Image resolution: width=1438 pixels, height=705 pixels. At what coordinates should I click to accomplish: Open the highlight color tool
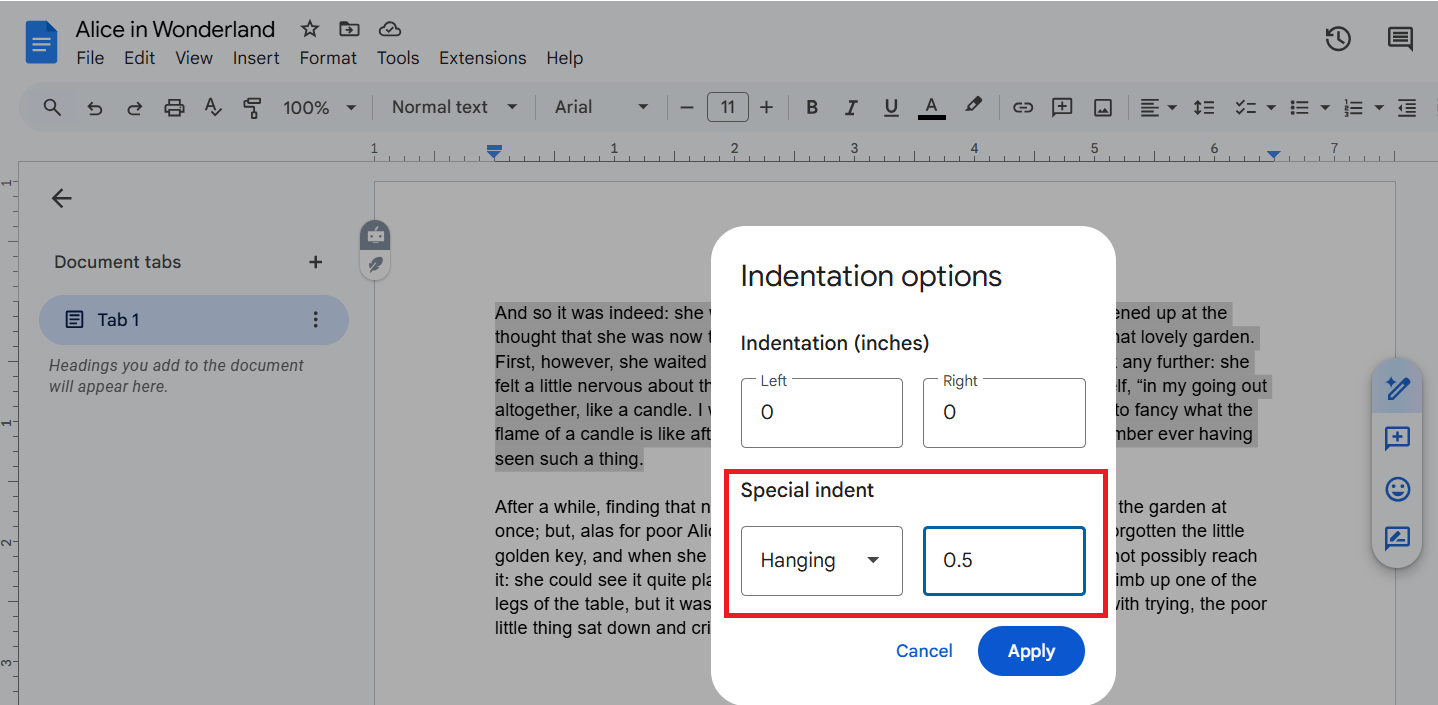click(973, 107)
